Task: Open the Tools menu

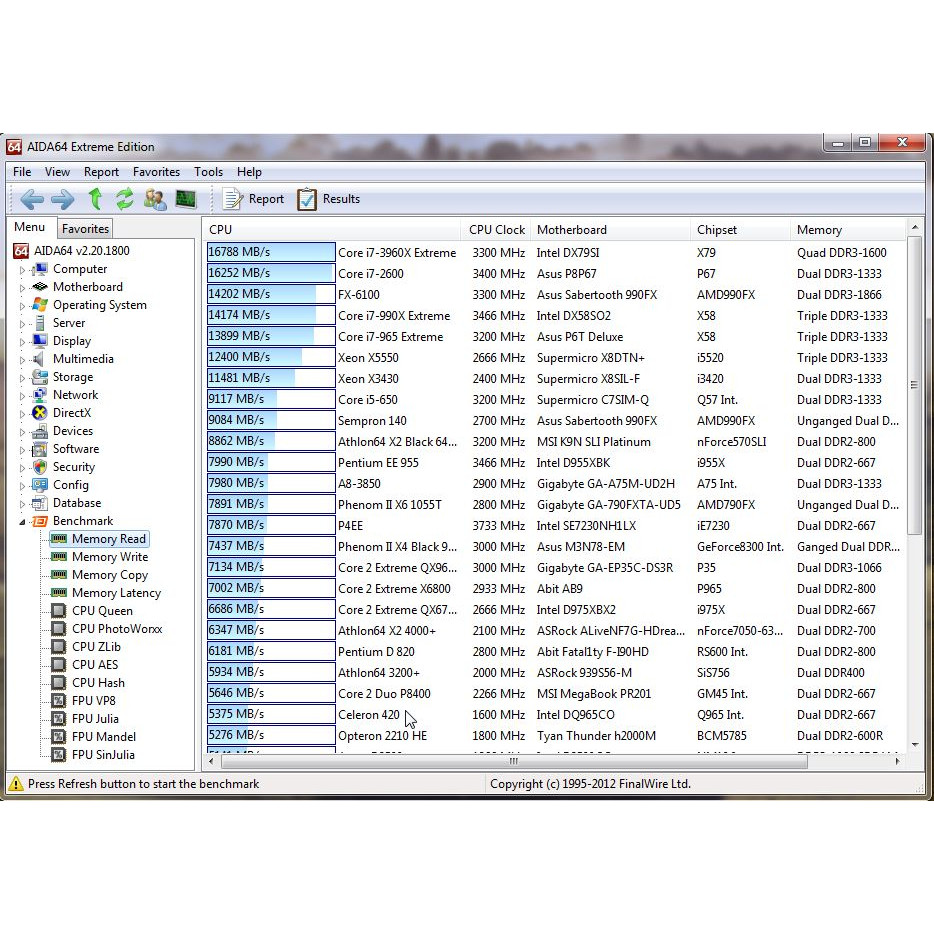Action: pos(208,172)
